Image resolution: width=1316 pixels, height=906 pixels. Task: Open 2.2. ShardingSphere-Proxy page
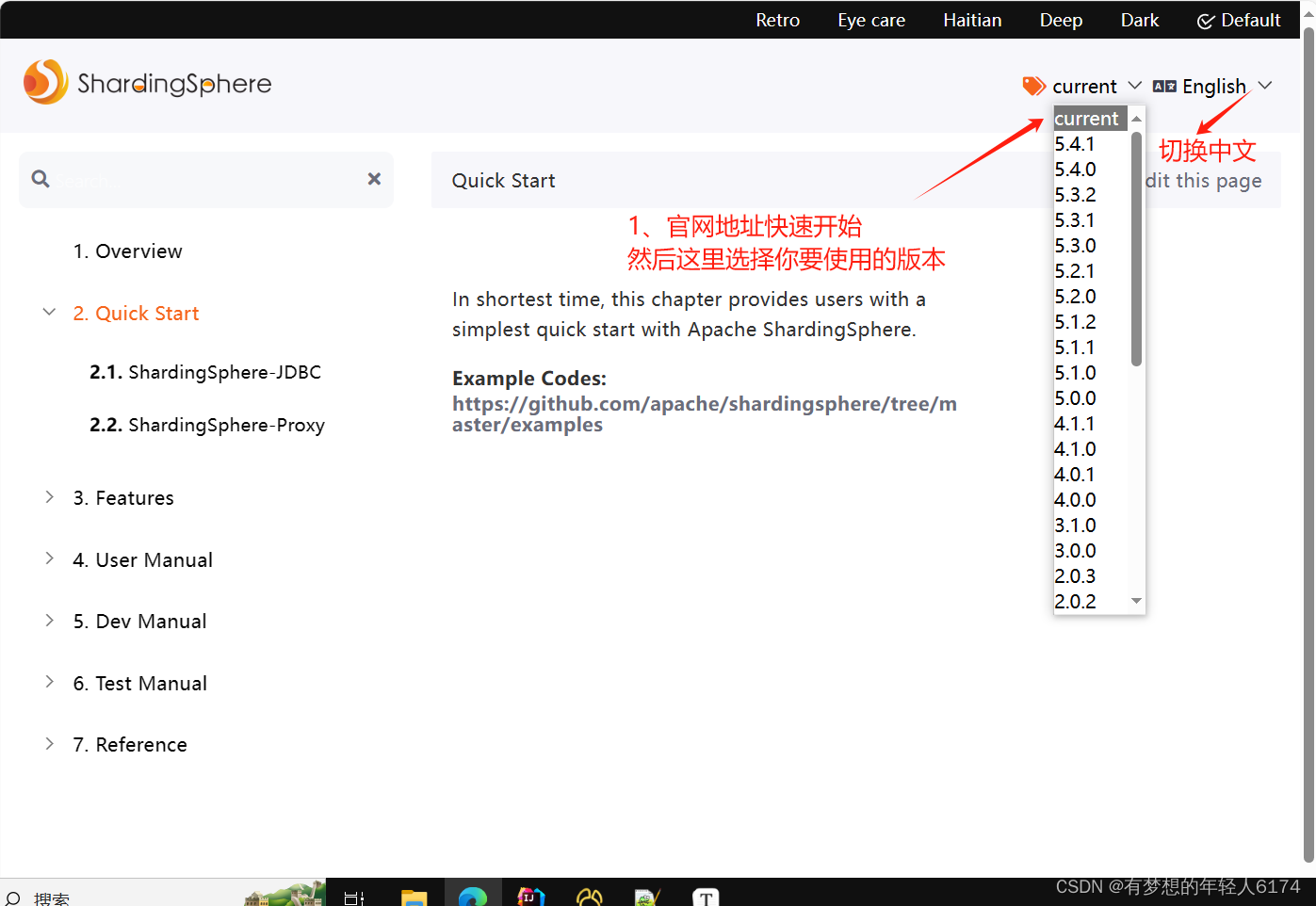tap(207, 425)
